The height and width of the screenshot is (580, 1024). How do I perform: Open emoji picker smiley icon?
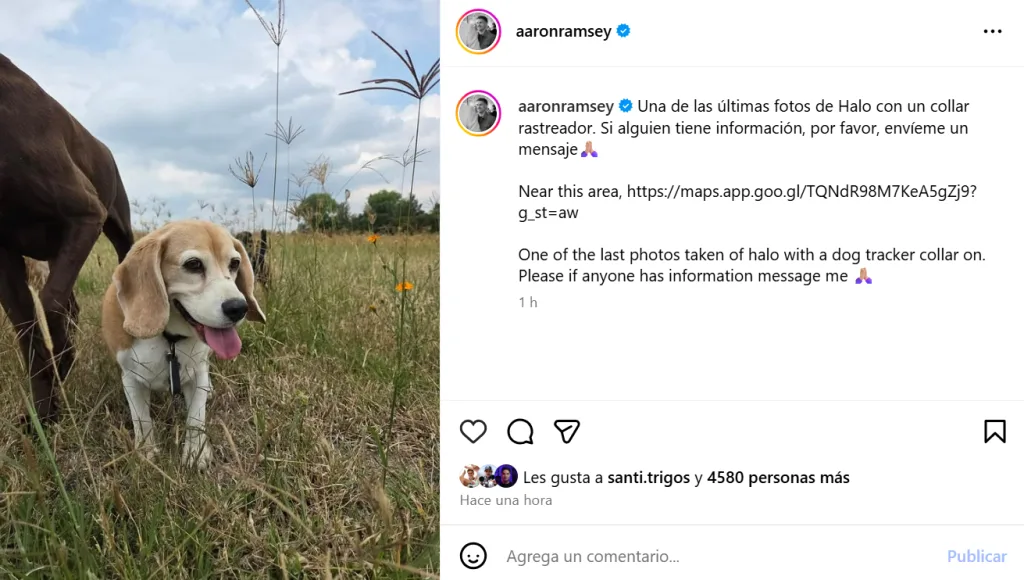pyautogui.click(x=473, y=556)
